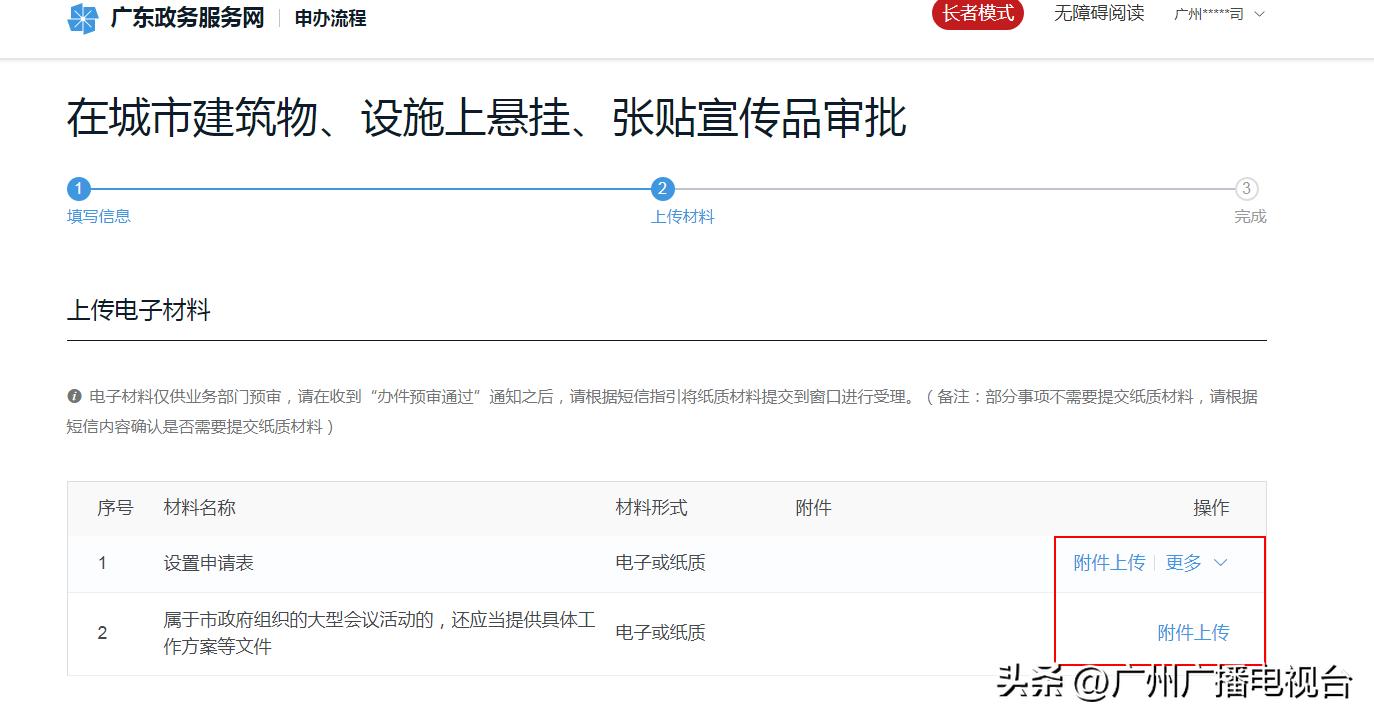Click the 操作 column header

[1211, 507]
